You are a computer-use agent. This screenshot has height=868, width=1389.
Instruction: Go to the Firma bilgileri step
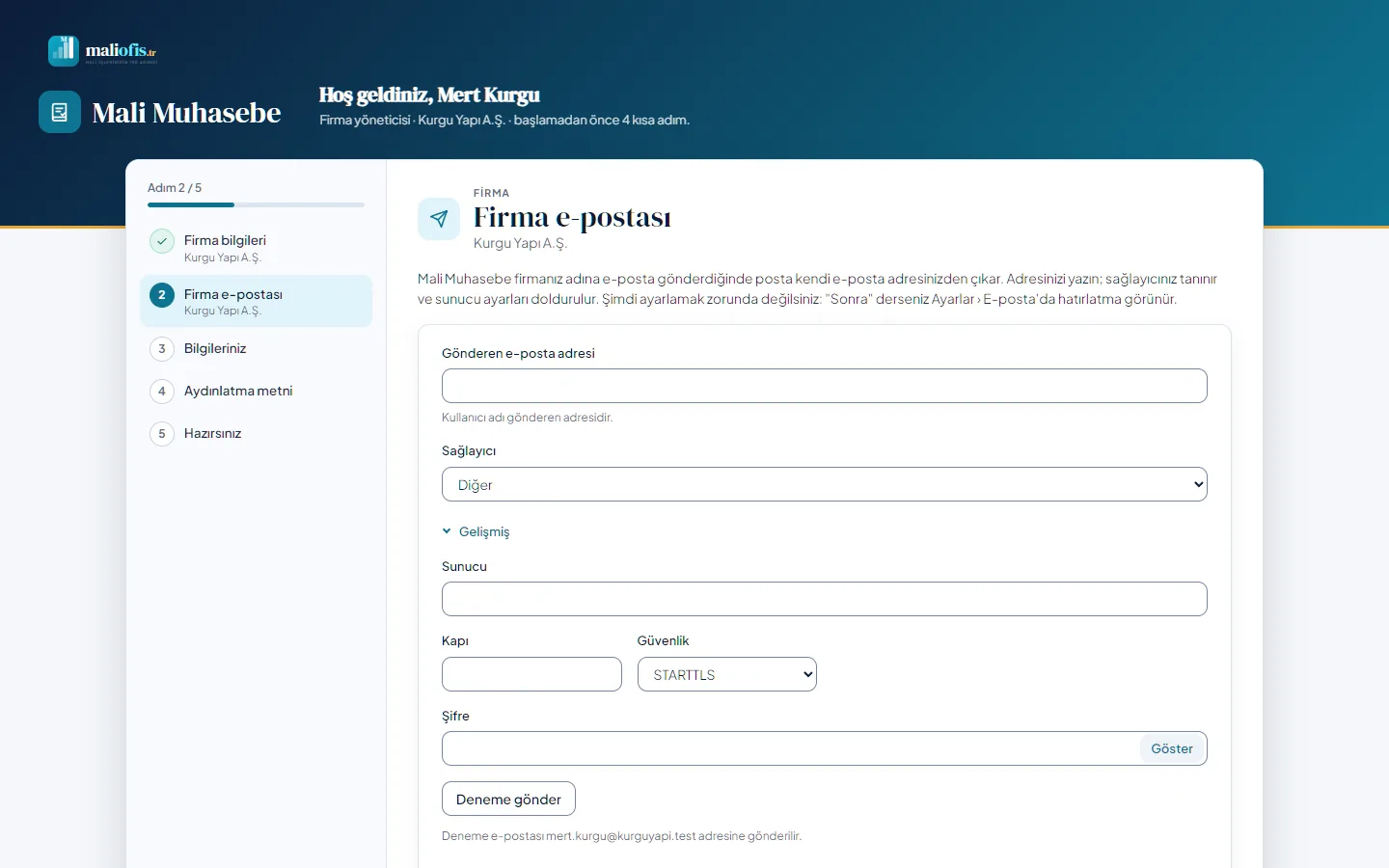pos(256,248)
